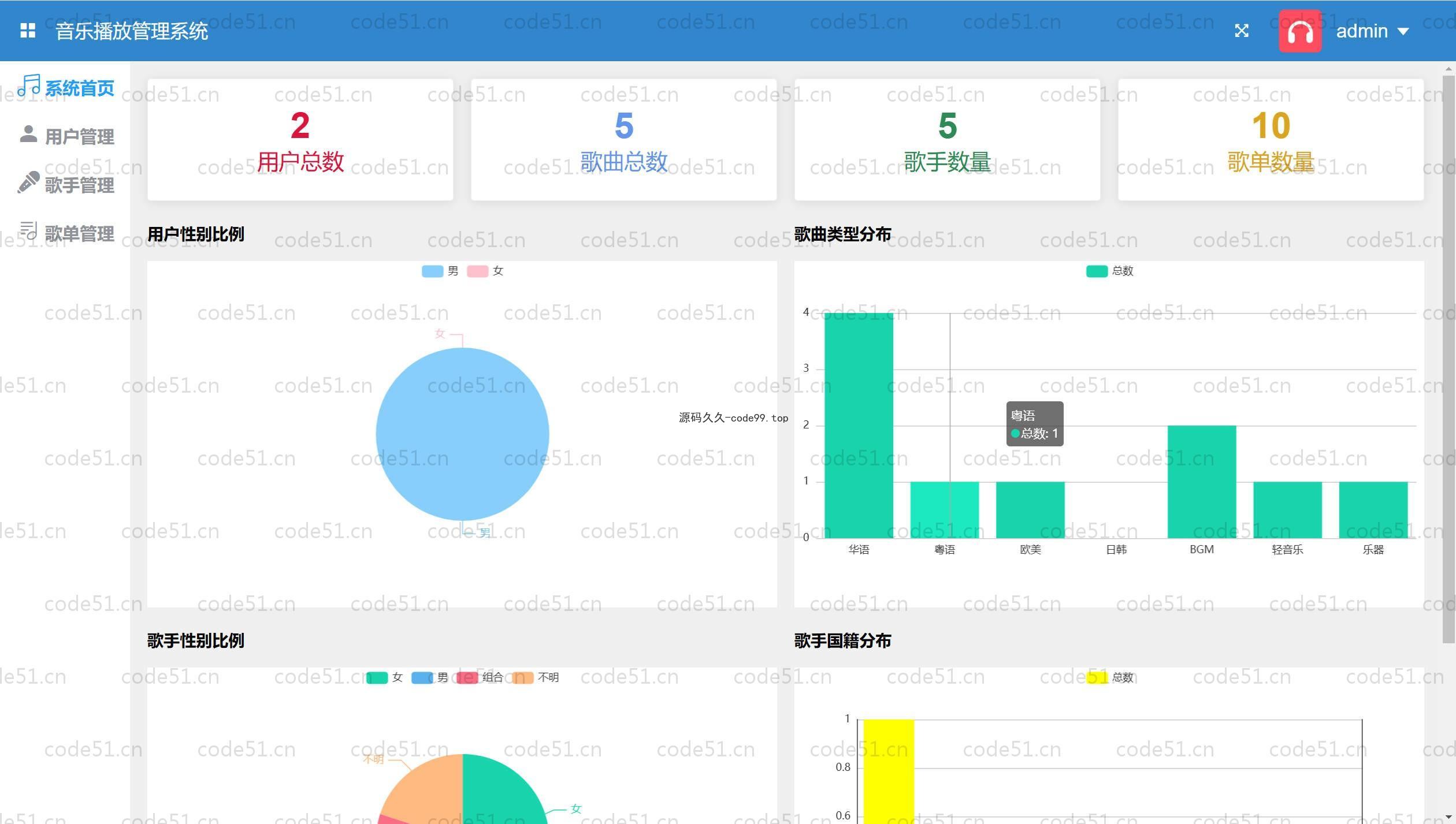Click the microphone icon for 歌手管理
This screenshot has width=1456, height=824.
28,182
